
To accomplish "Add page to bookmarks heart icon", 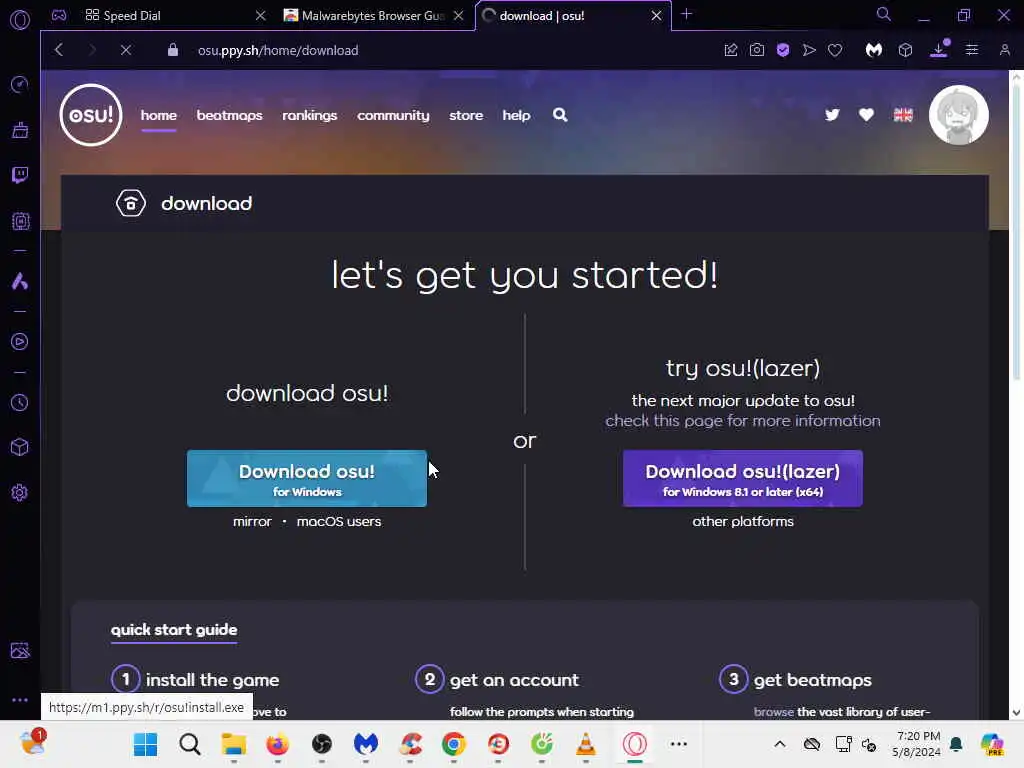I will pyautogui.click(x=835, y=50).
